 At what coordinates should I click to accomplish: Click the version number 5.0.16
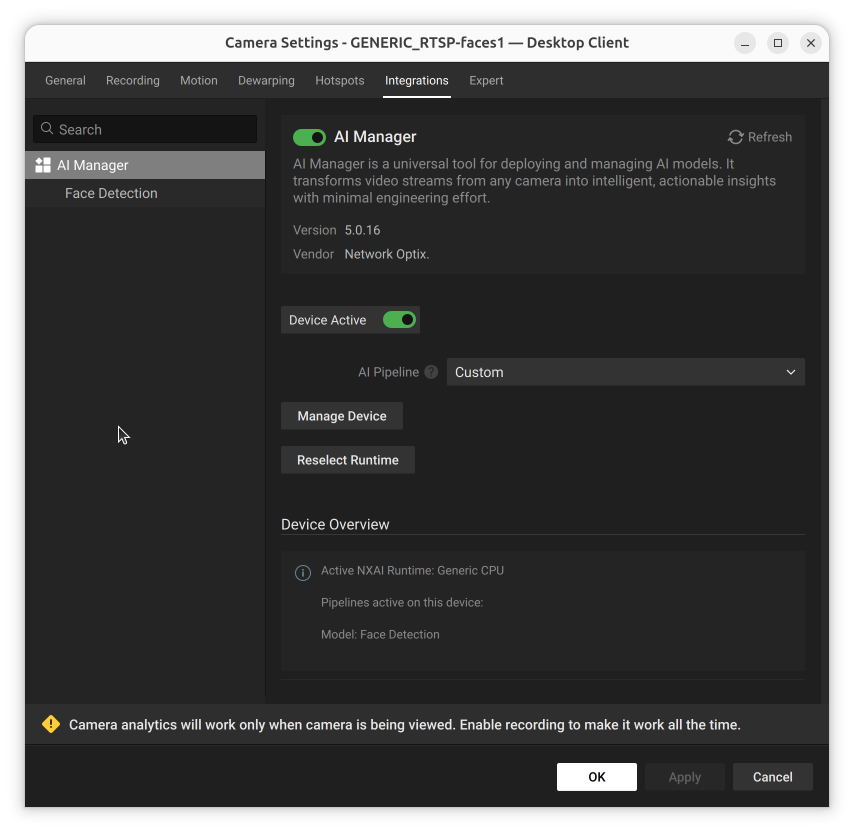click(362, 230)
